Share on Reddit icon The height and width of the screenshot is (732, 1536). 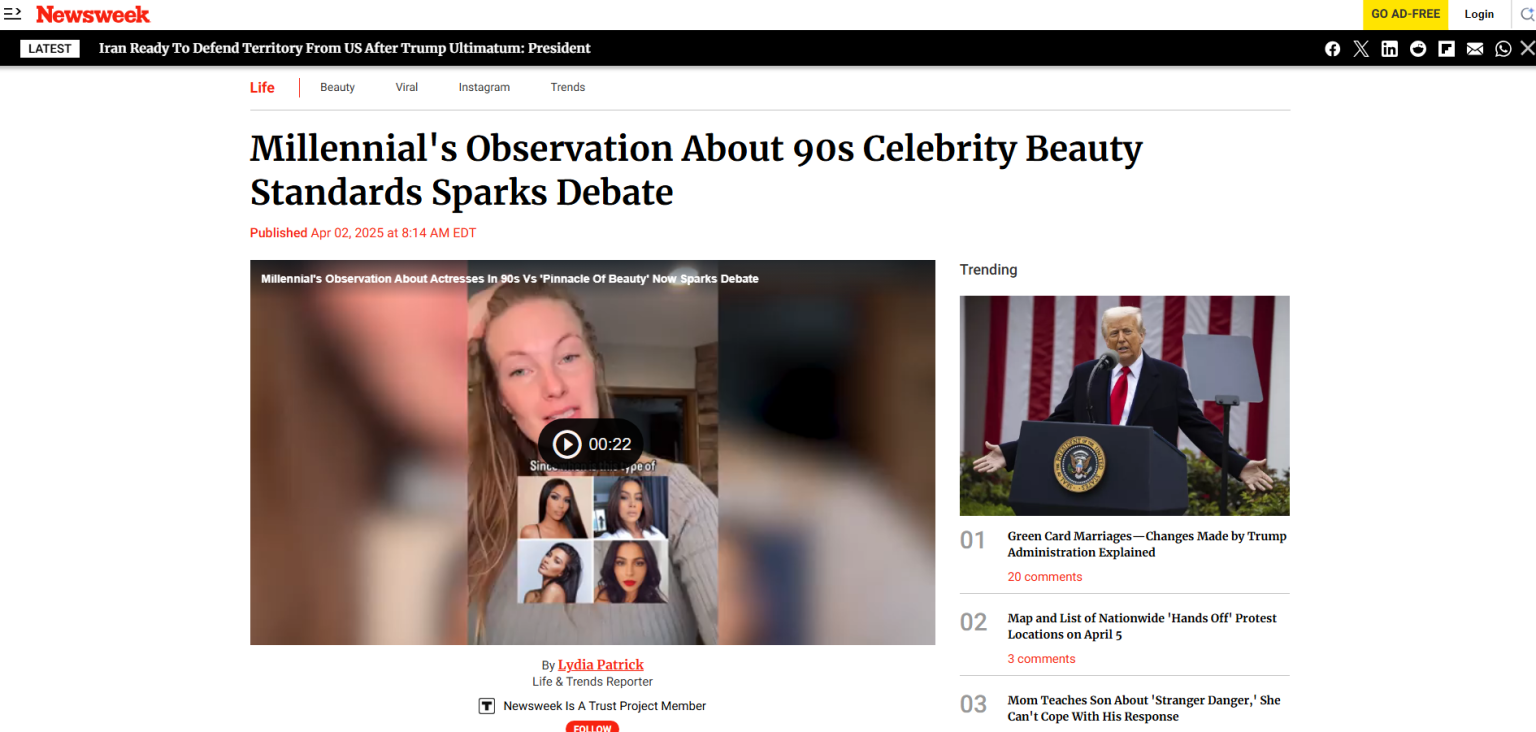pyautogui.click(x=1418, y=49)
